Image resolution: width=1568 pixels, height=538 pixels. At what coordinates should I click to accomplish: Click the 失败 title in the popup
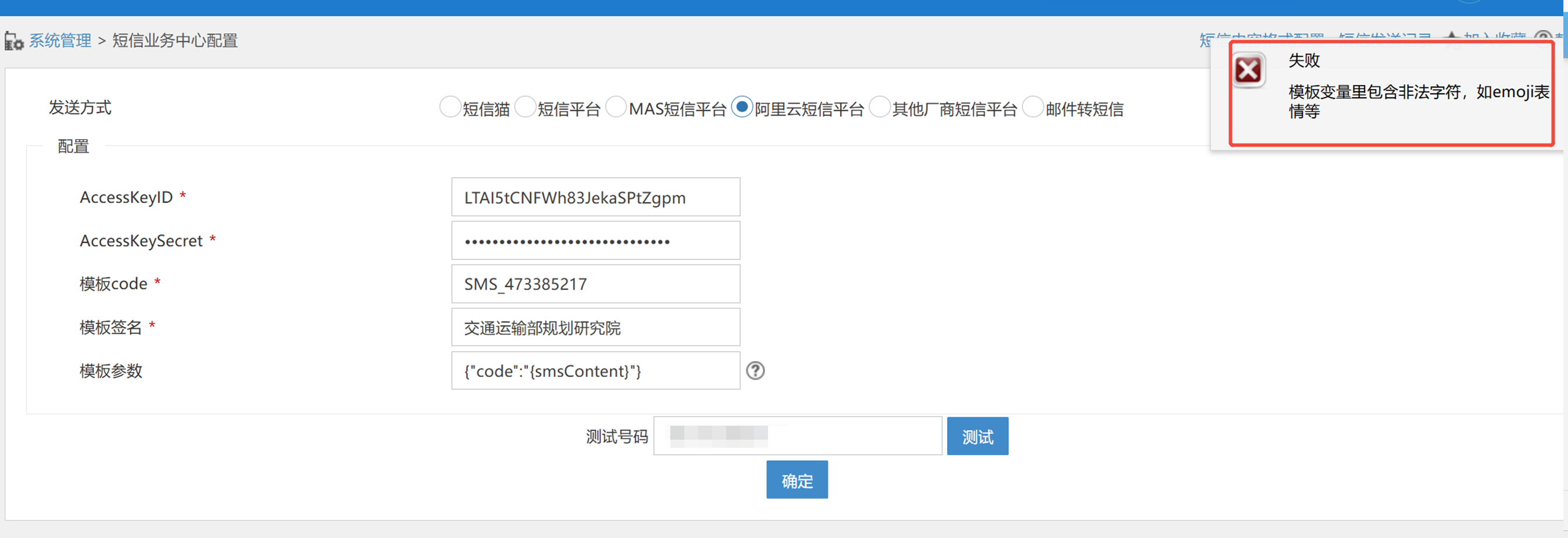1304,60
